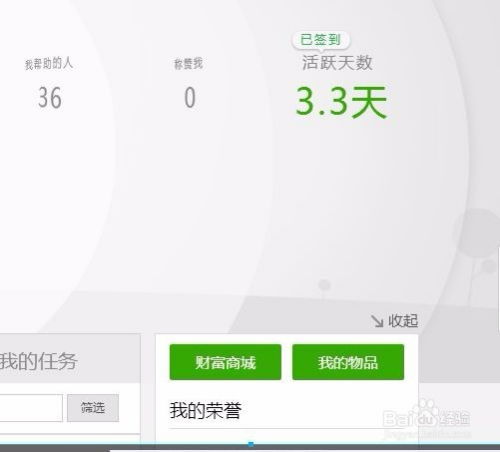Click the 我帮助的人 label
The image size is (500, 452).
[x=49, y=63]
